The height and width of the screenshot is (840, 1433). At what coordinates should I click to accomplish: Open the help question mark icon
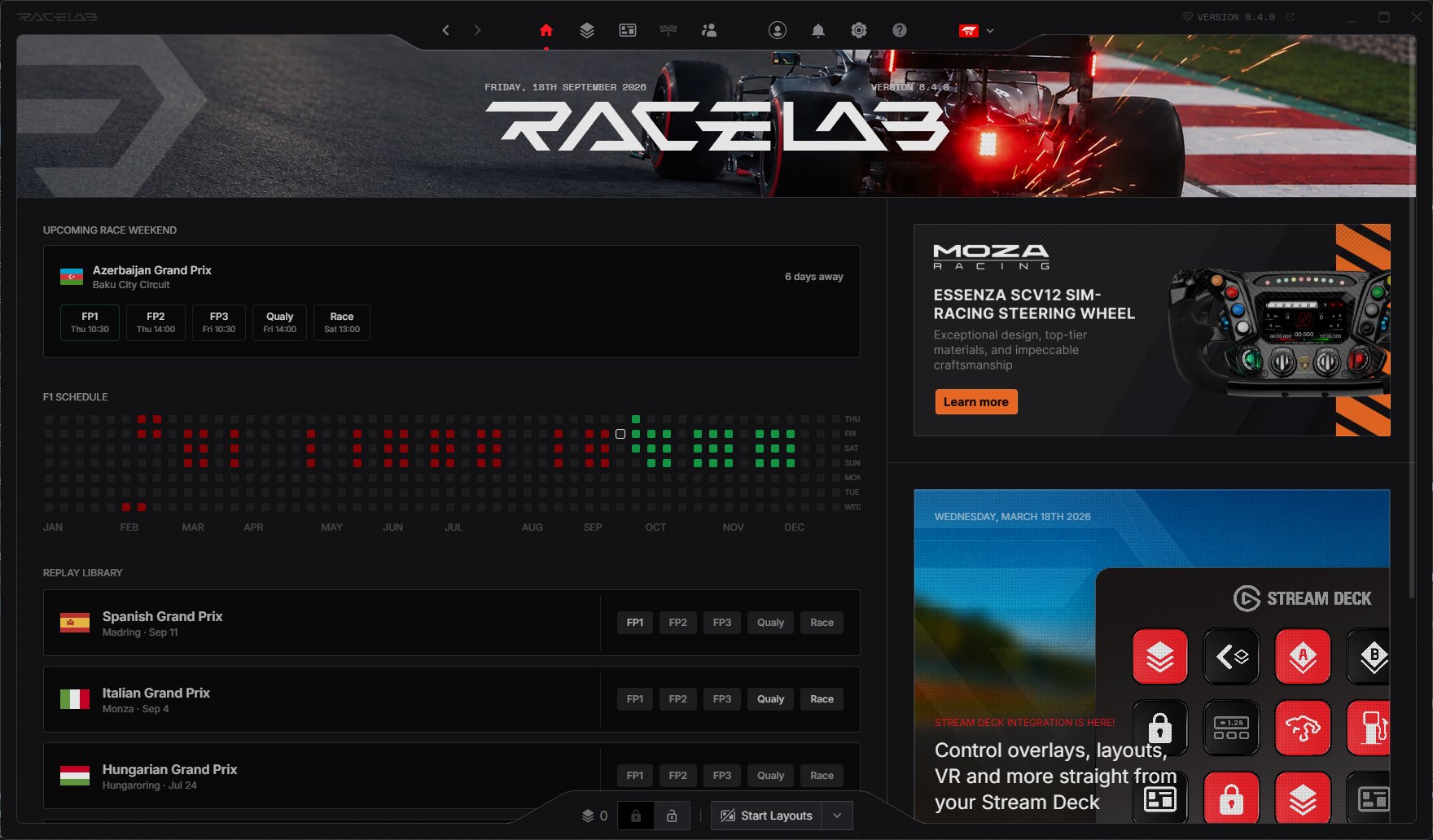[900, 30]
